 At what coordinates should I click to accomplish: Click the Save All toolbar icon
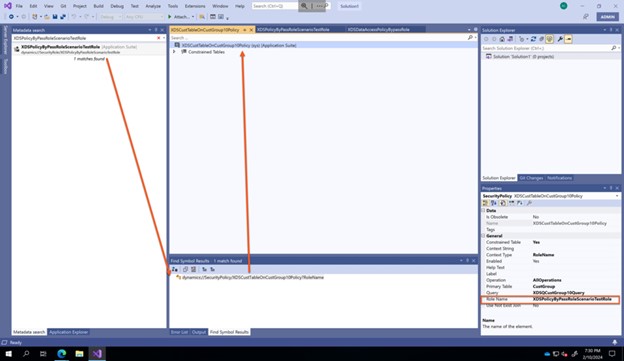[62, 17]
